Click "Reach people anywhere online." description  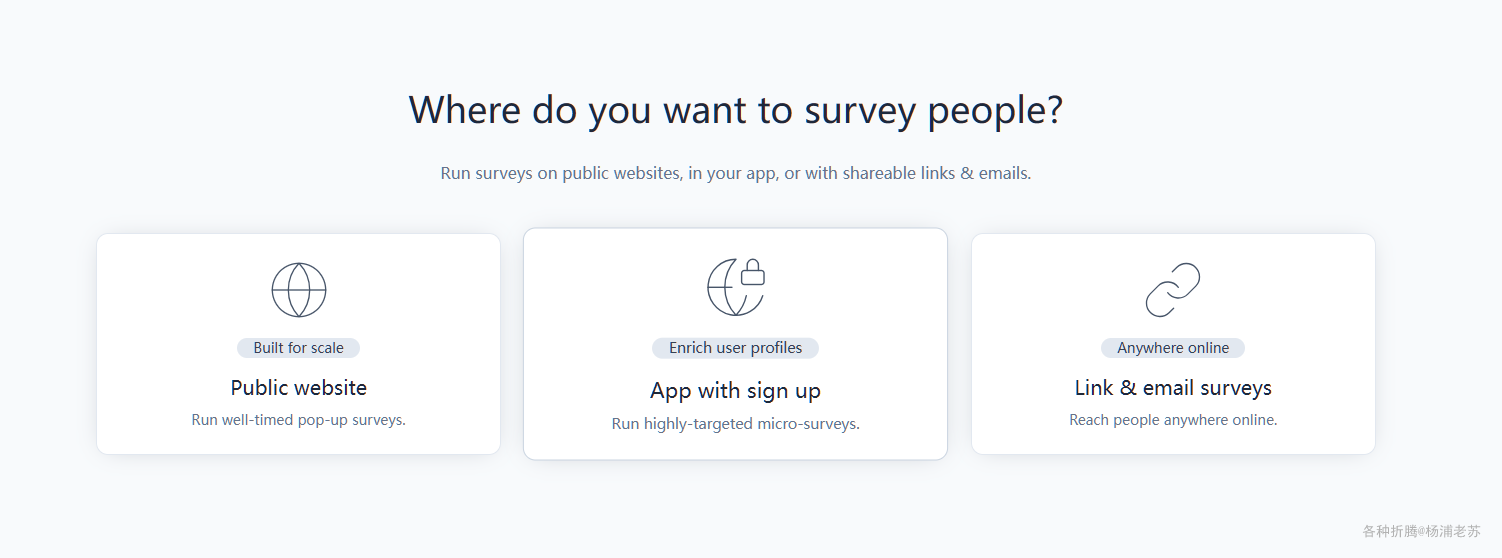tap(1173, 420)
